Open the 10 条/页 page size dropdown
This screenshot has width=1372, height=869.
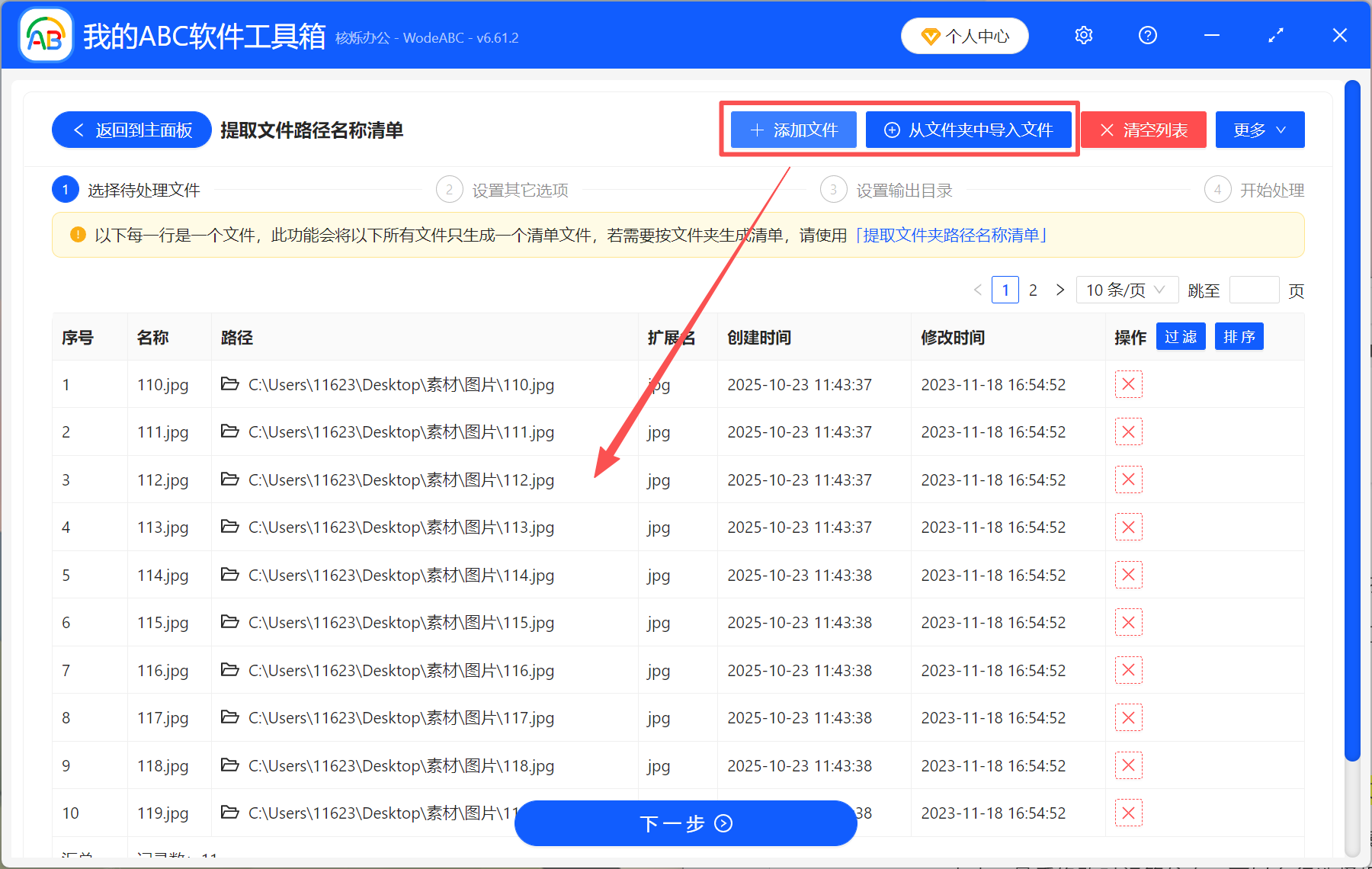[1127, 290]
